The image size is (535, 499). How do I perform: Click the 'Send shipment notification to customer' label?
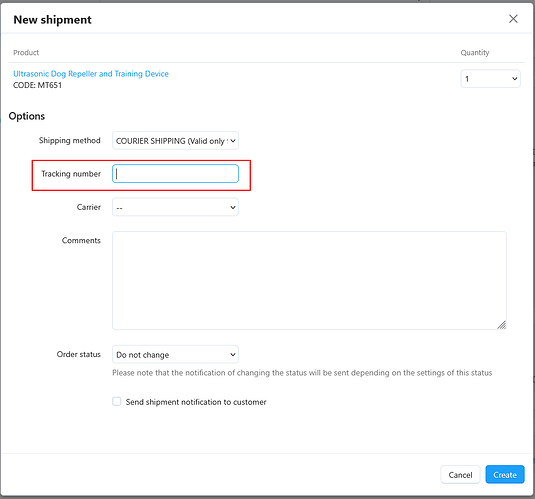tap(196, 402)
